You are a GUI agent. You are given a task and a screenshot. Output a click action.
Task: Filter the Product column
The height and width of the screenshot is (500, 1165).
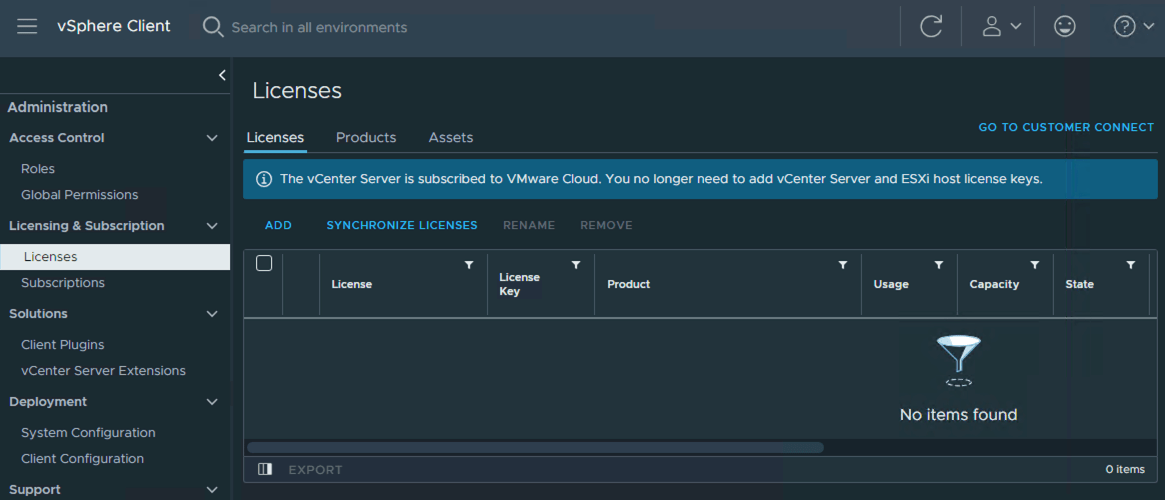(x=843, y=265)
